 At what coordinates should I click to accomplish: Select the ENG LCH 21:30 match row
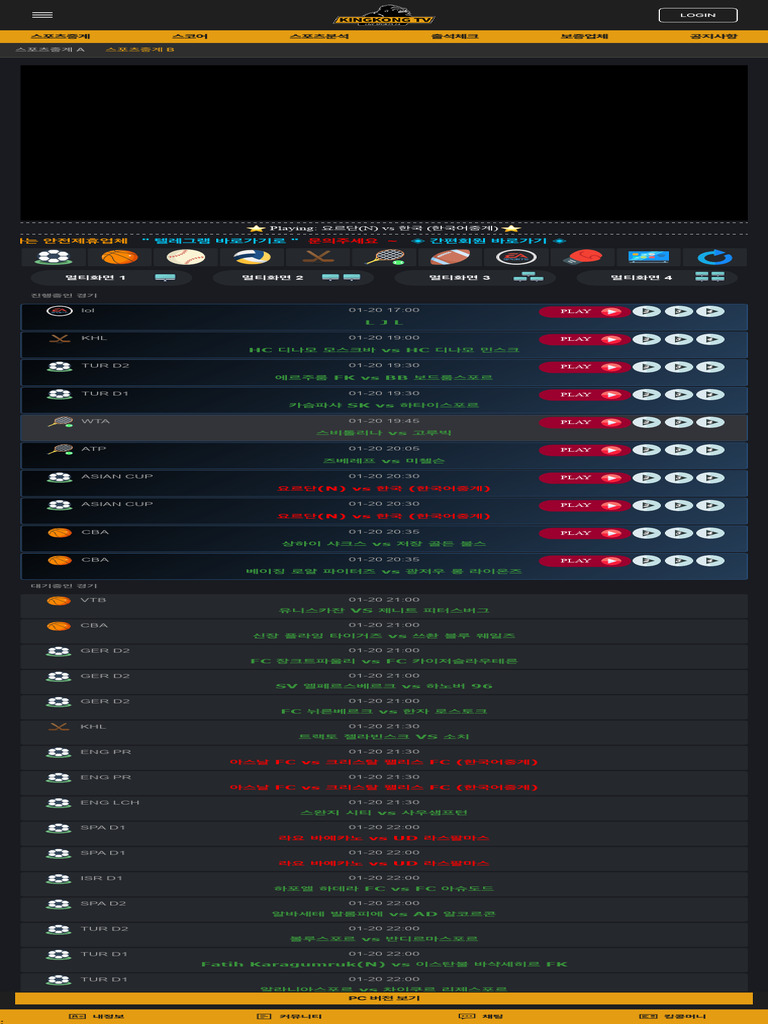(384, 808)
